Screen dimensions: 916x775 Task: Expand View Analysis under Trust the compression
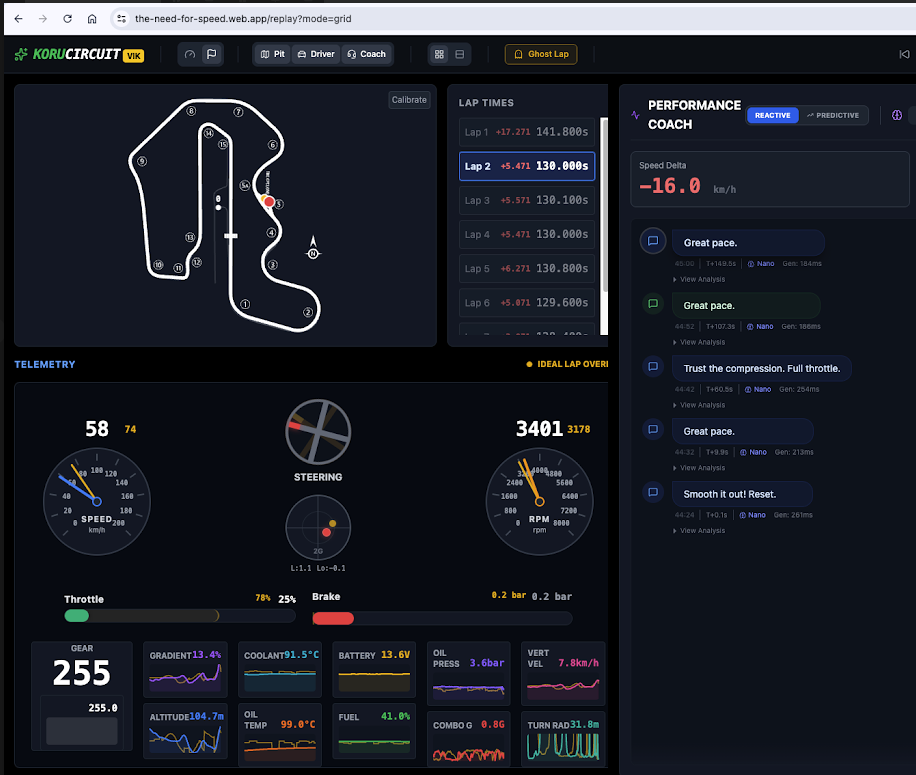[x=699, y=405]
